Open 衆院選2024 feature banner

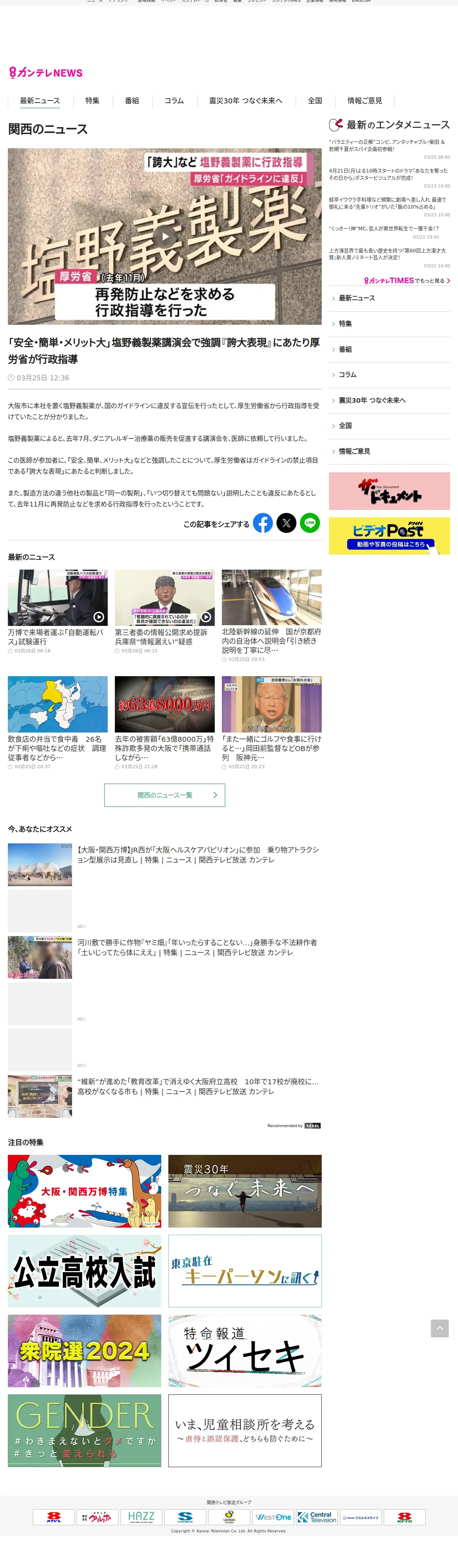click(x=85, y=1351)
